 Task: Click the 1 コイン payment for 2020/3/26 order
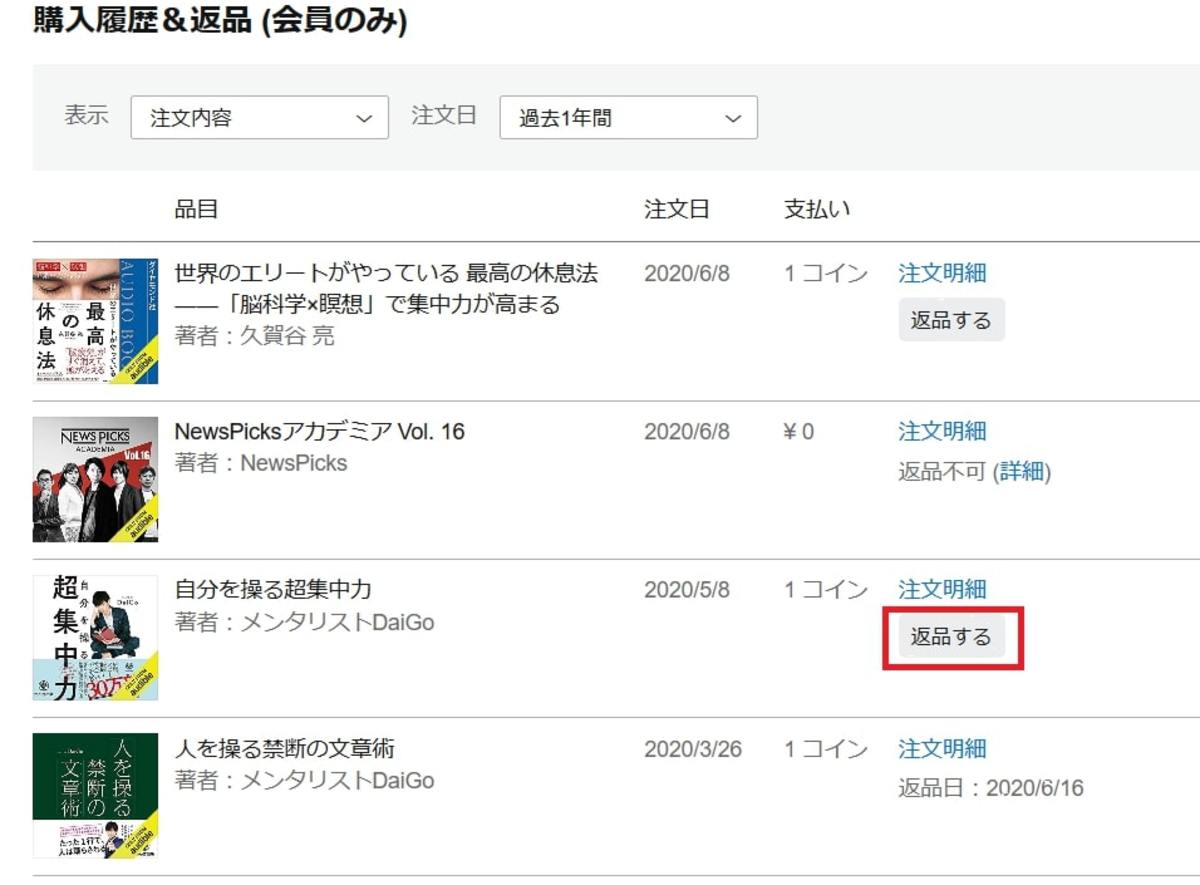pyautogui.click(x=826, y=748)
